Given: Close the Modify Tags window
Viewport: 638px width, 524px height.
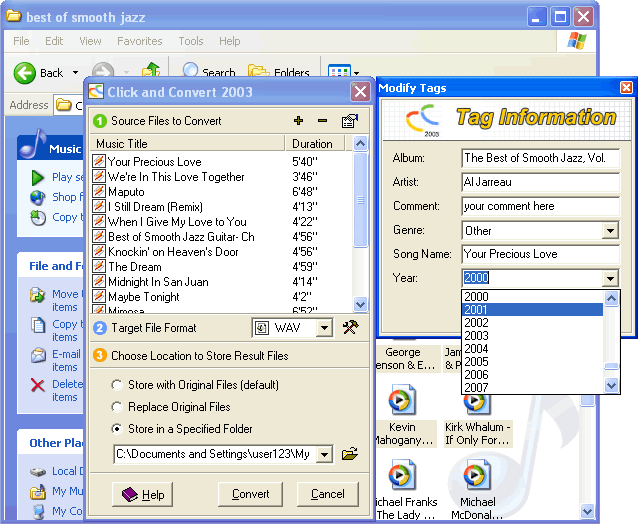Looking at the screenshot, I should (x=626, y=87).
